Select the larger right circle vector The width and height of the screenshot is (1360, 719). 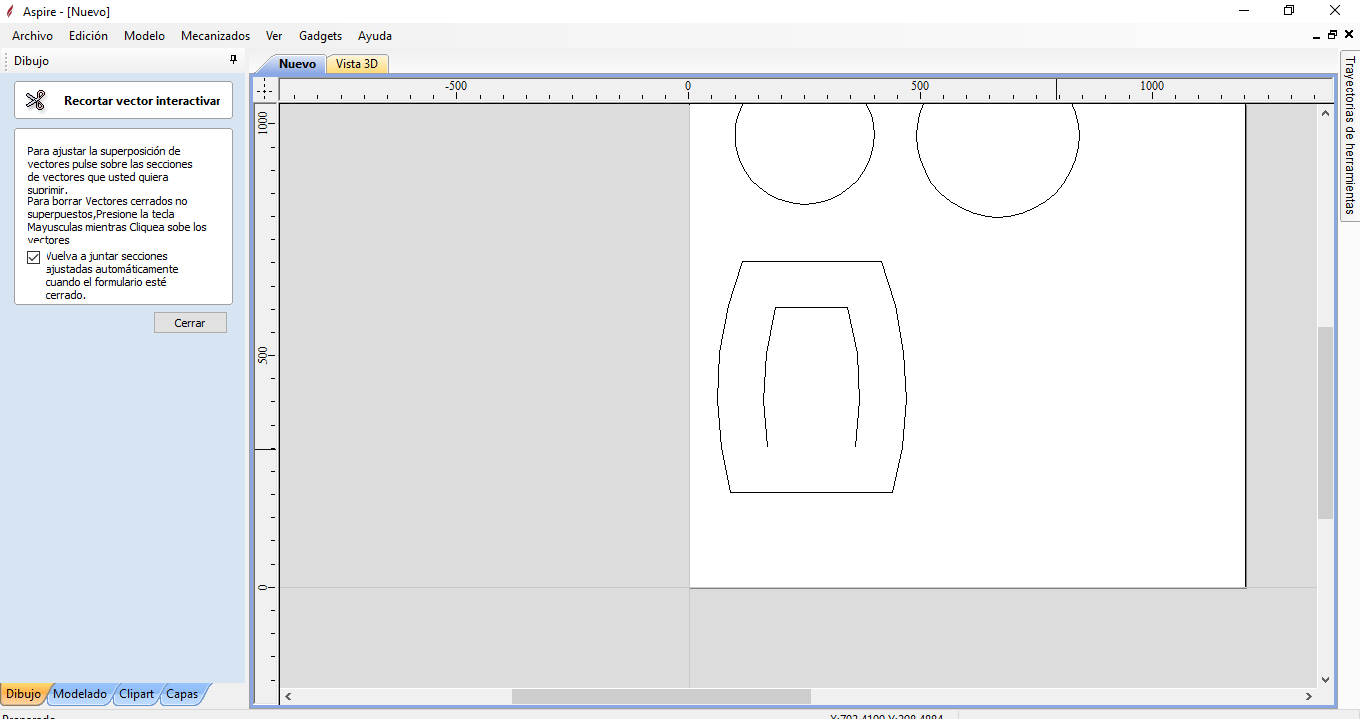[x=998, y=217]
